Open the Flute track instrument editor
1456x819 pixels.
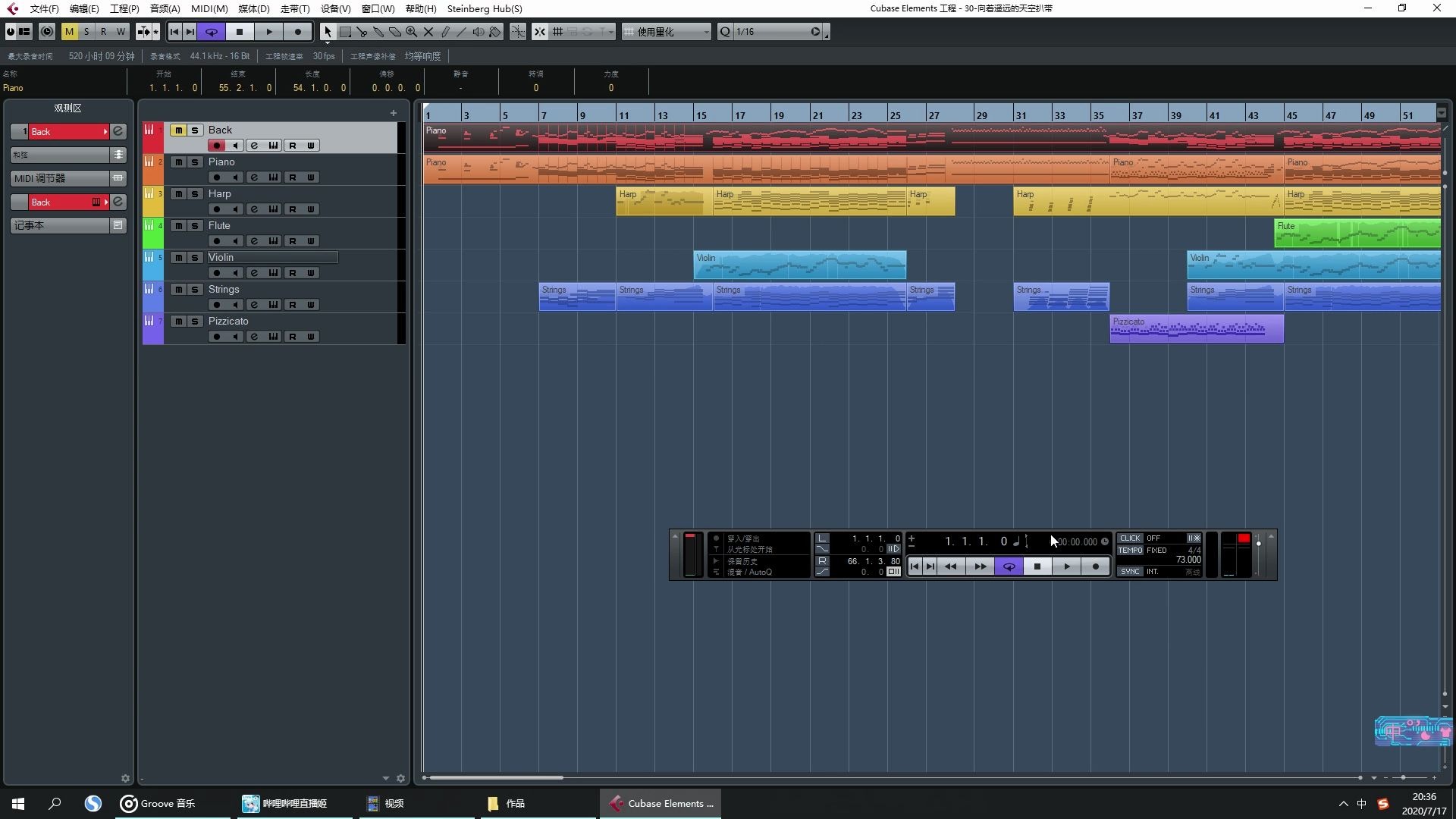click(273, 241)
